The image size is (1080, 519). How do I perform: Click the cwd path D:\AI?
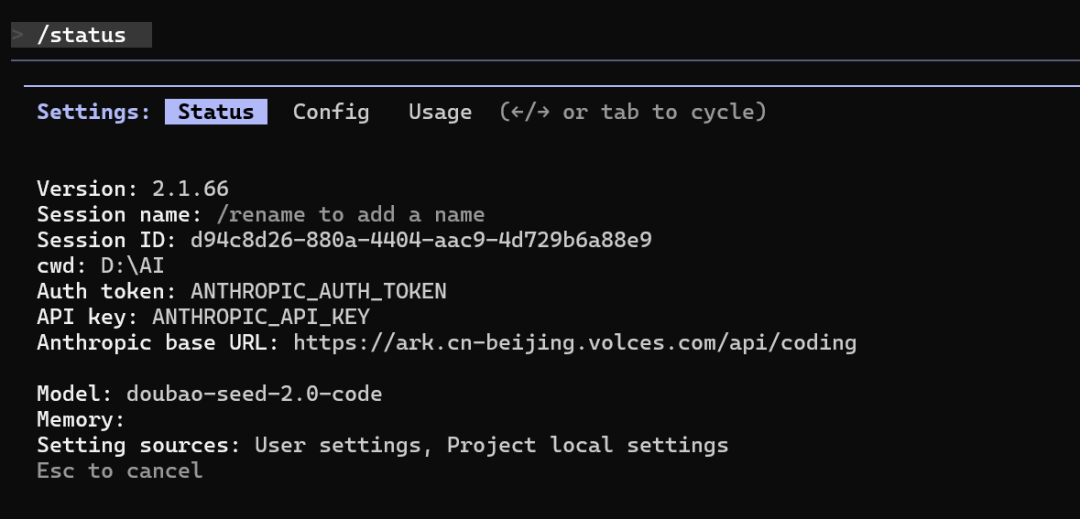pos(133,266)
